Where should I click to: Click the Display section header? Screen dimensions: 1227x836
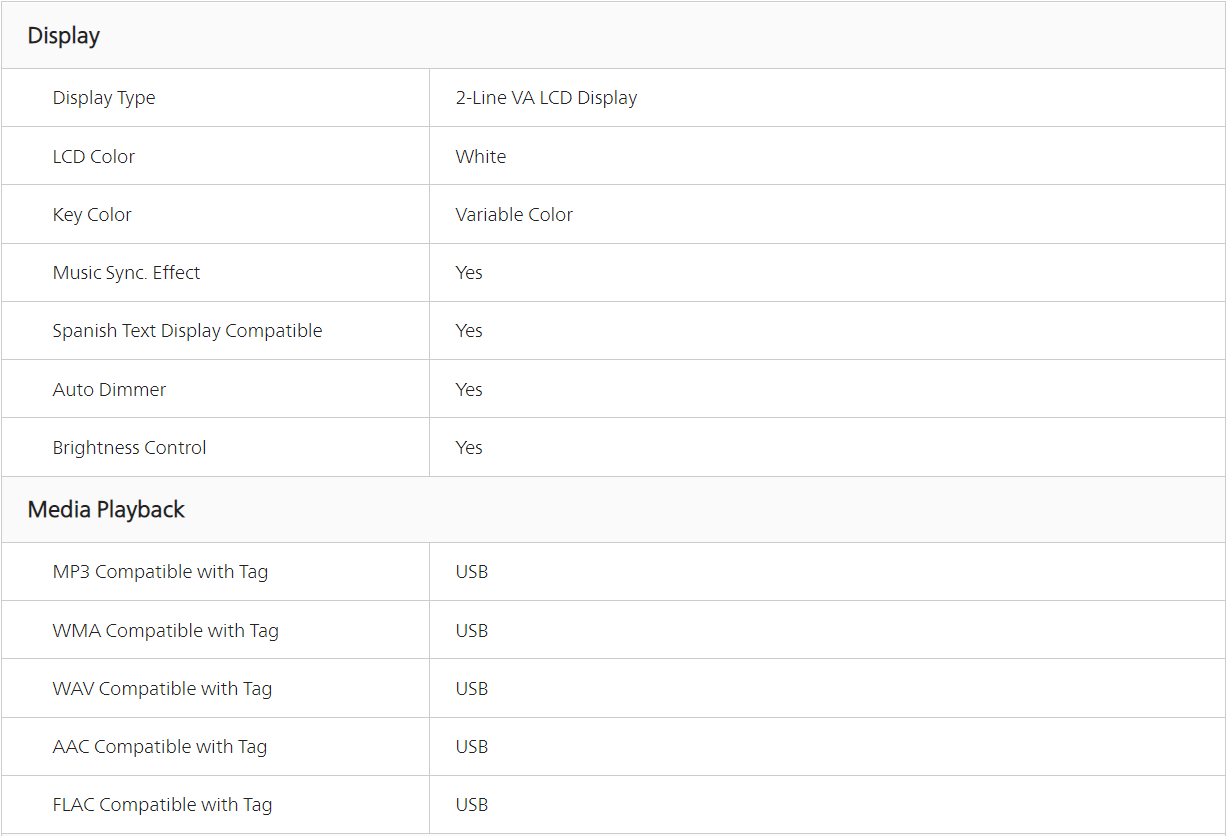click(x=64, y=36)
